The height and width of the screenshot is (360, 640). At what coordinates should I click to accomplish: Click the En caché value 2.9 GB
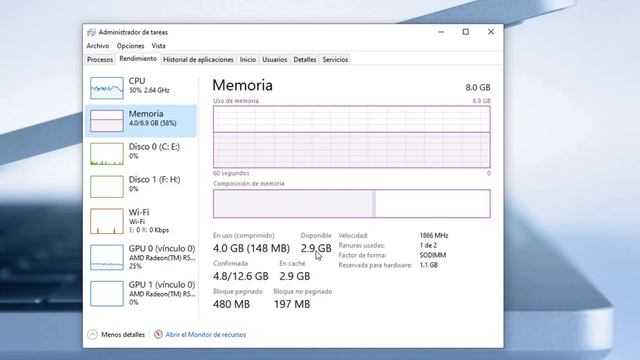tap(295, 276)
